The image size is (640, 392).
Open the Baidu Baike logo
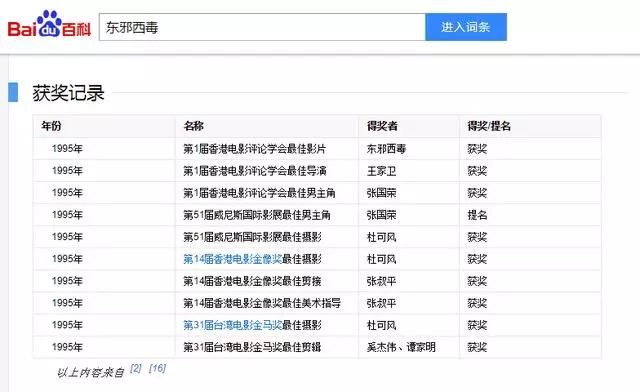coord(49,24)
